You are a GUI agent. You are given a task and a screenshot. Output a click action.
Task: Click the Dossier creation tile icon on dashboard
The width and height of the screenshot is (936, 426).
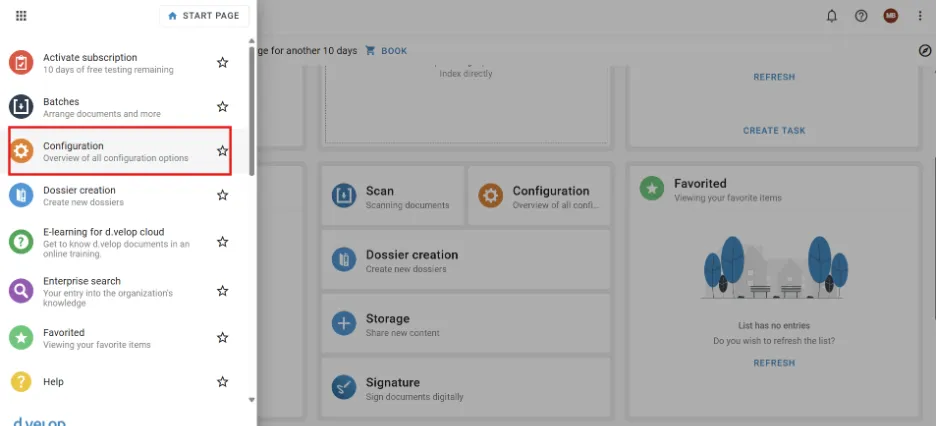[344, 260]
